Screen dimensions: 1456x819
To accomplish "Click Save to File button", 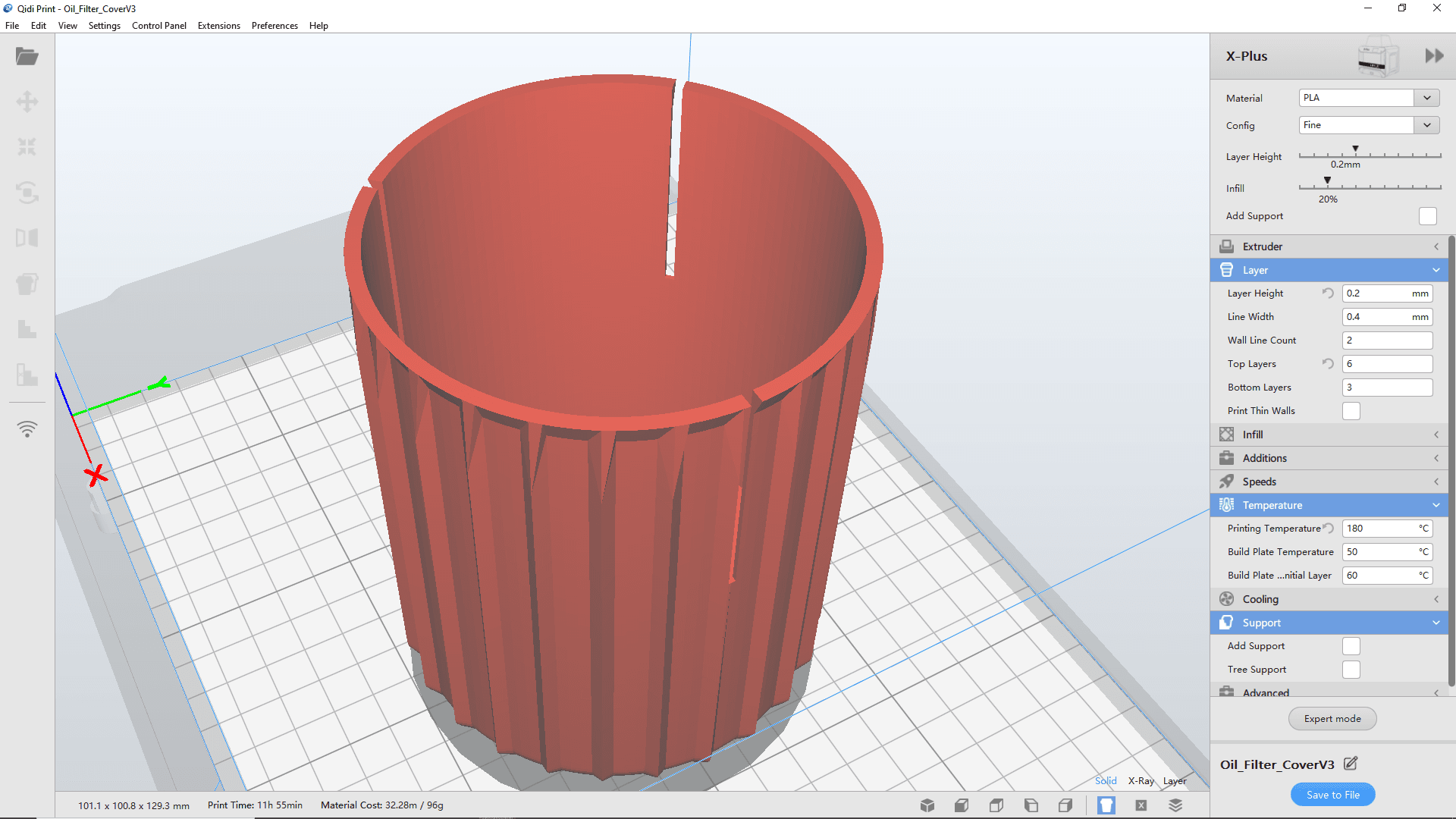I will click(x=1332, y=795).
